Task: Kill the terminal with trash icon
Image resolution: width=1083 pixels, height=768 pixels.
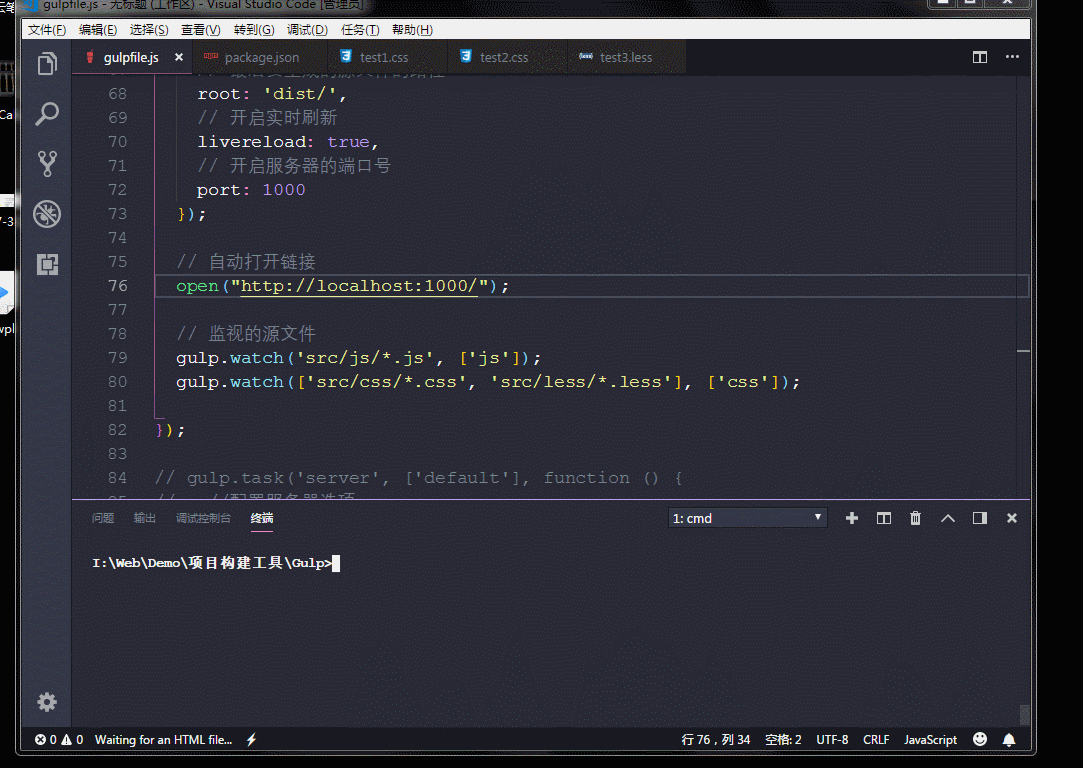Action: tap(915, 518)
